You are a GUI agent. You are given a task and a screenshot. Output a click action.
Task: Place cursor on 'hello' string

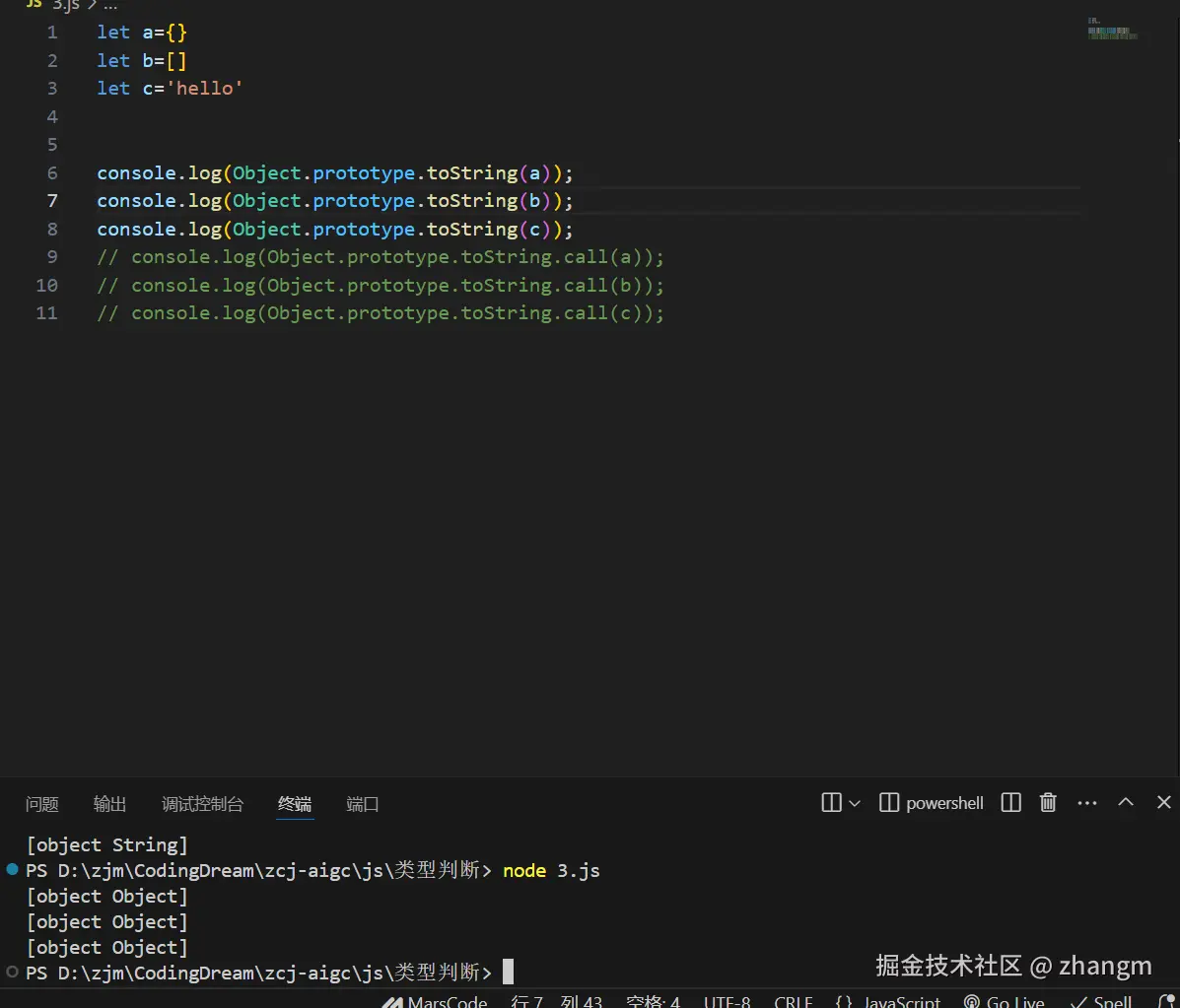pos(205,88)
